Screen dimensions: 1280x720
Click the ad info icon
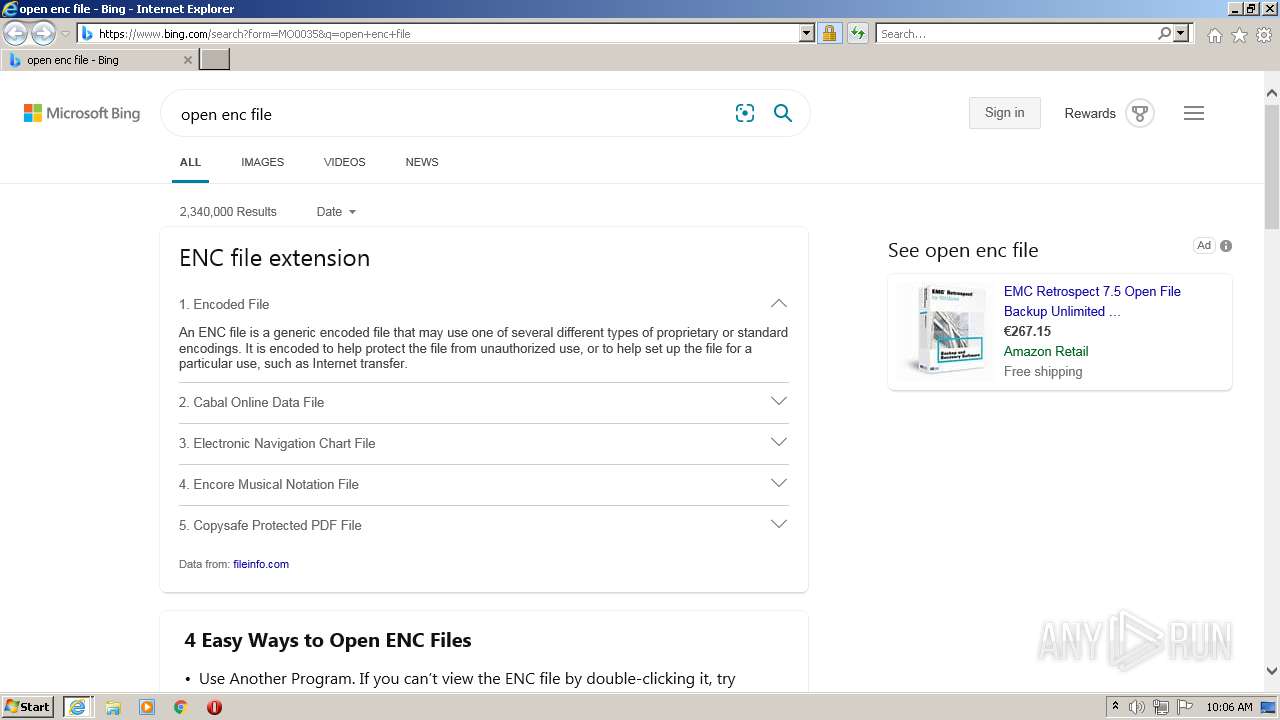tap(1226, 246)
